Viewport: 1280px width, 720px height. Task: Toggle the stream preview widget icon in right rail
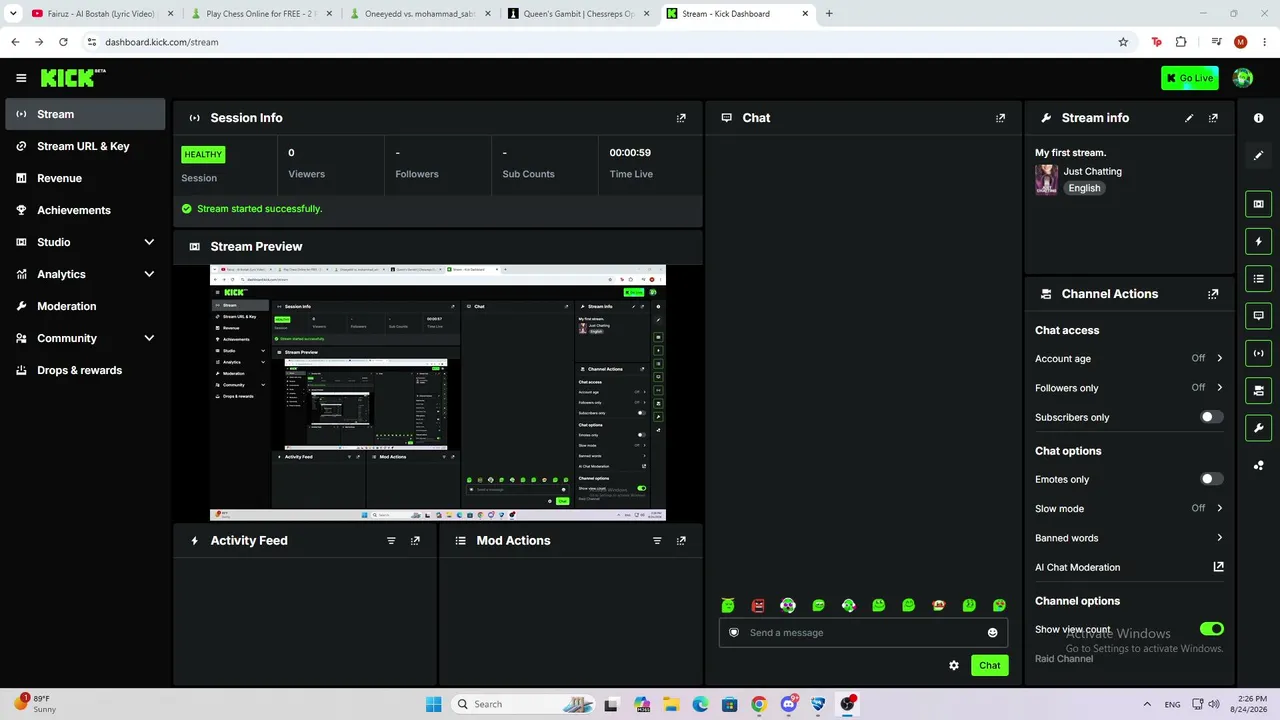click(1259, 204)
